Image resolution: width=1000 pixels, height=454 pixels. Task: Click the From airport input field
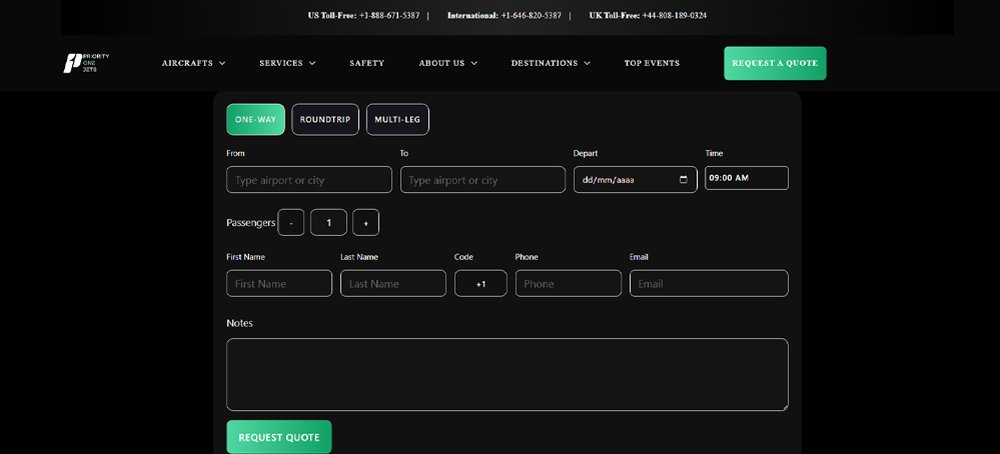click(309, 180)
